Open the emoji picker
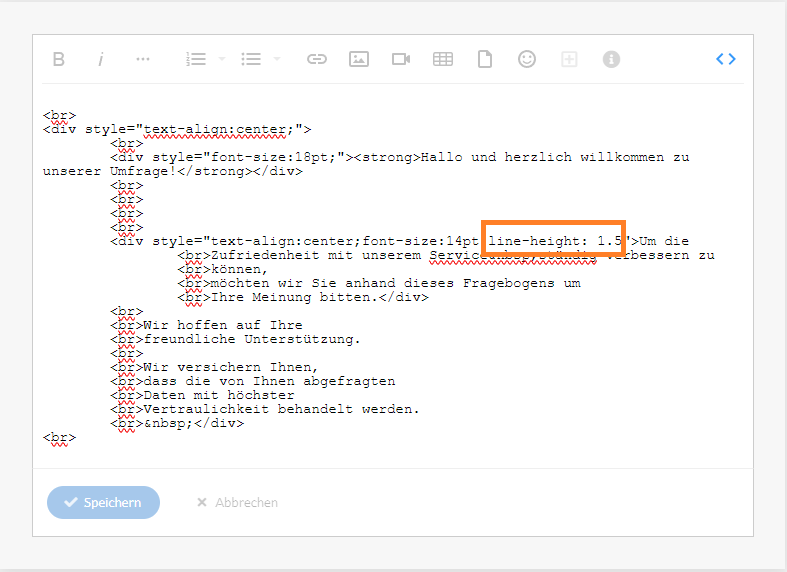The height and width of the screenshot is (572, 787). tap(527, 59)
